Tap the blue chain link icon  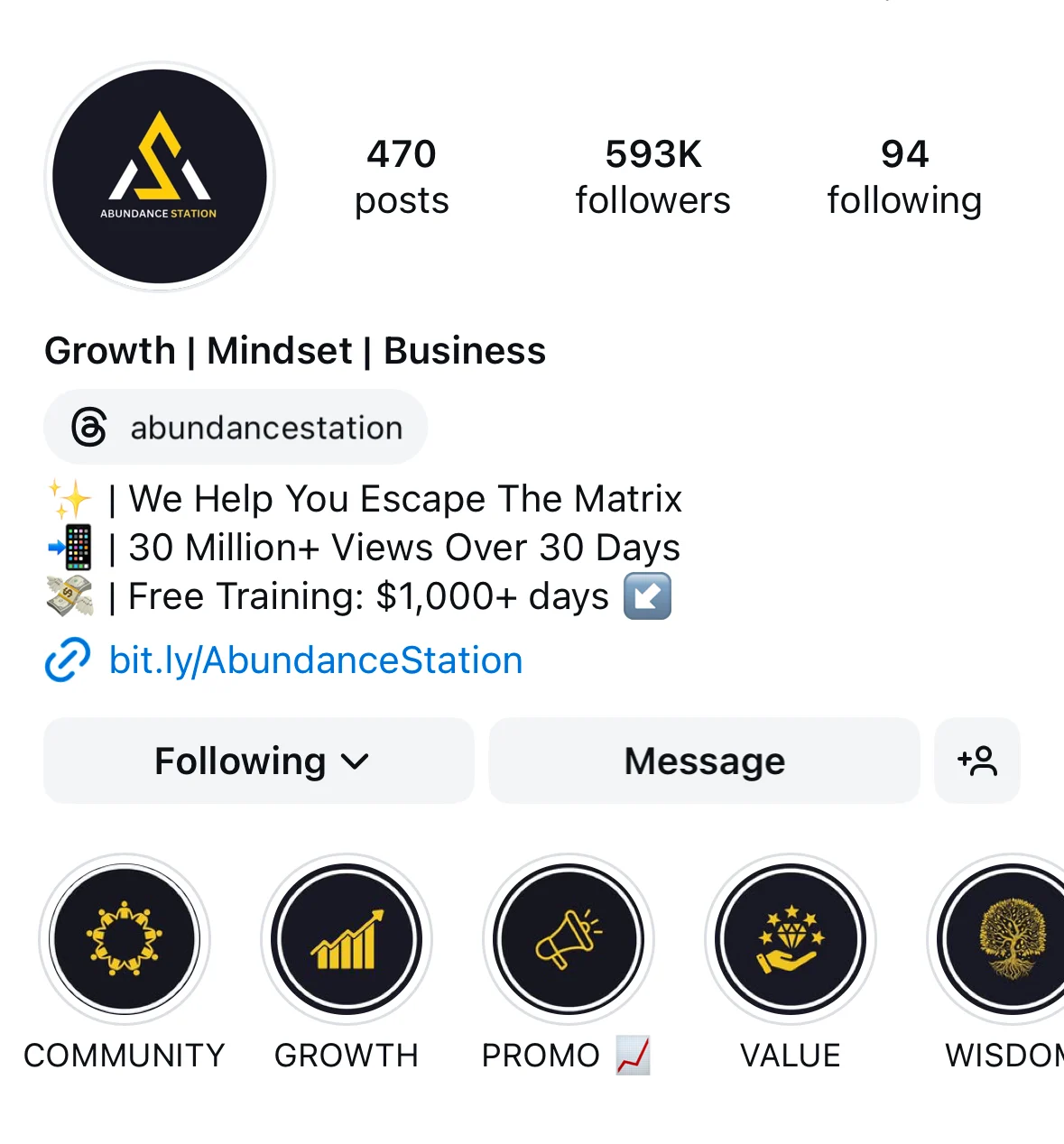point(68,660)
